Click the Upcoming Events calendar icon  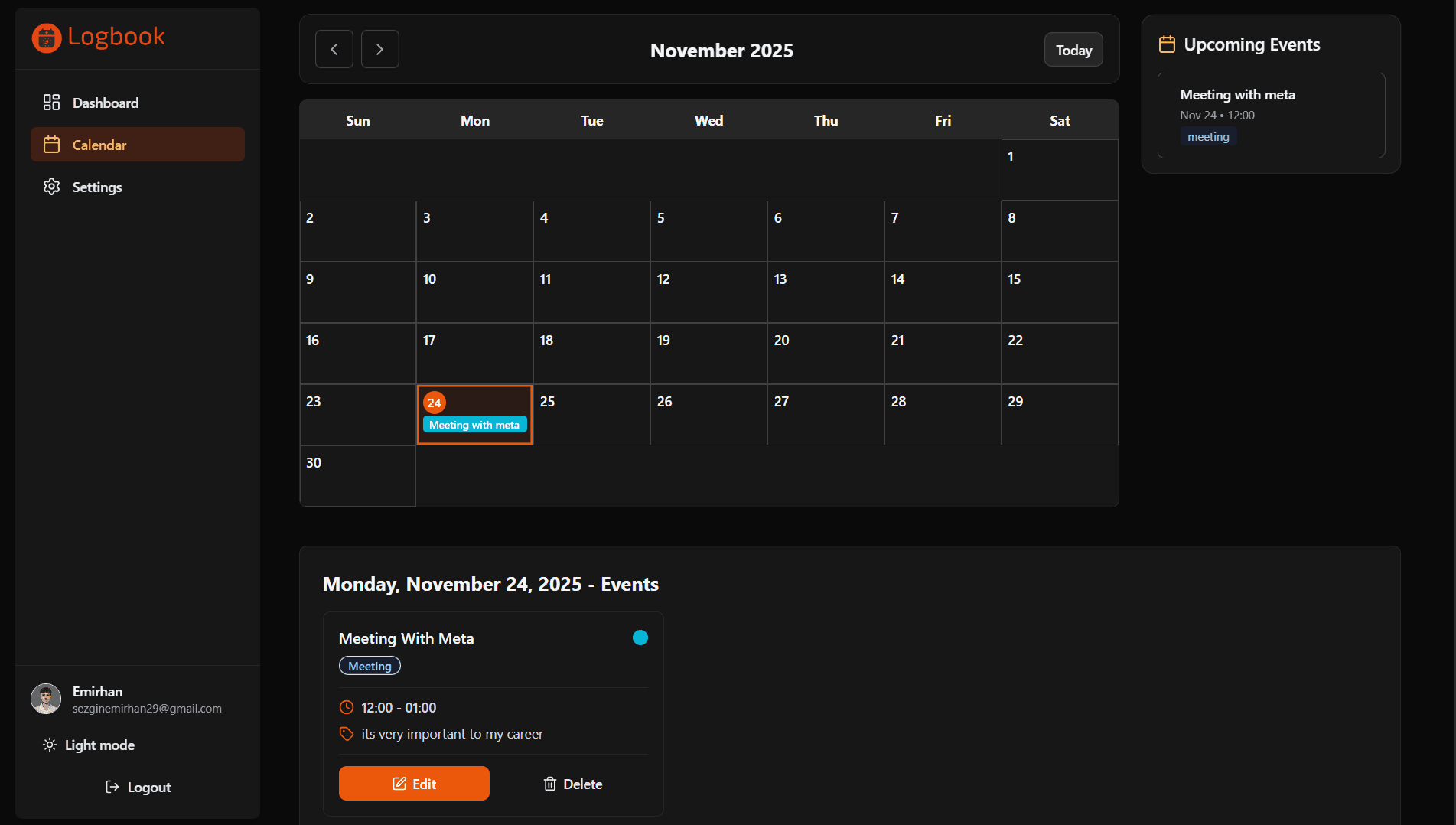point(1167,44)
